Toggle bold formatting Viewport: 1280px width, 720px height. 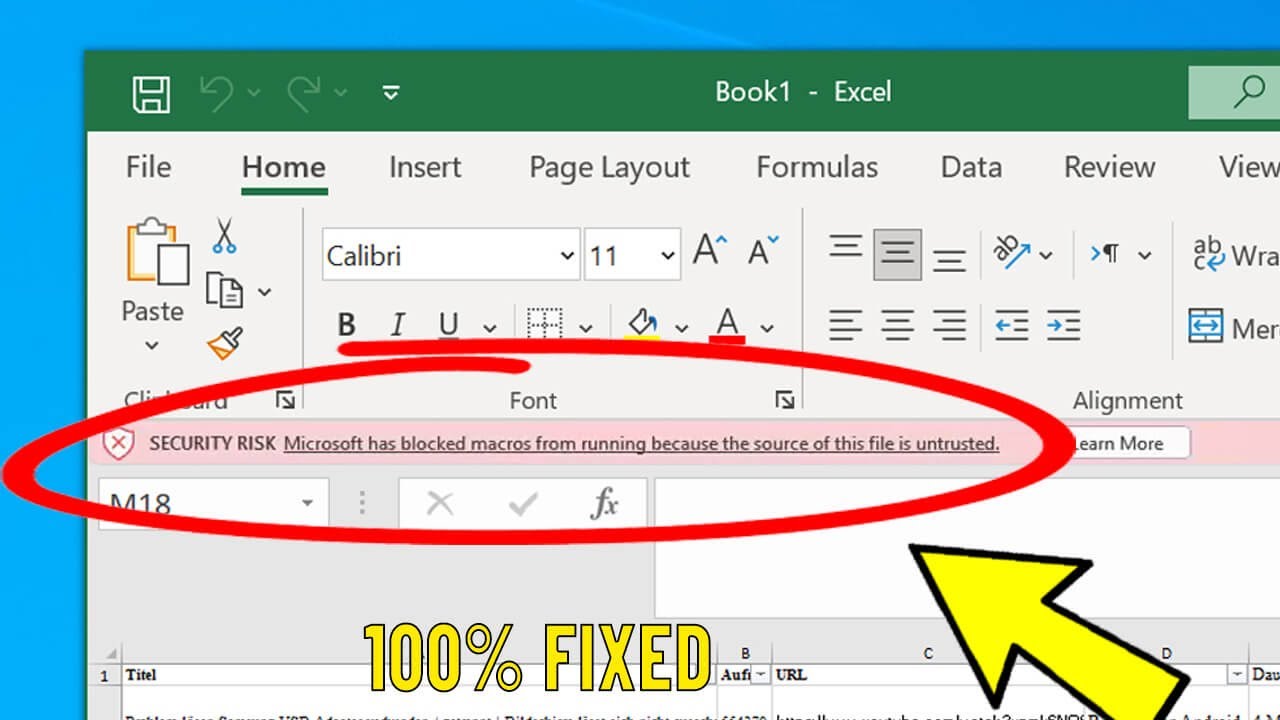tap(347, 325)
